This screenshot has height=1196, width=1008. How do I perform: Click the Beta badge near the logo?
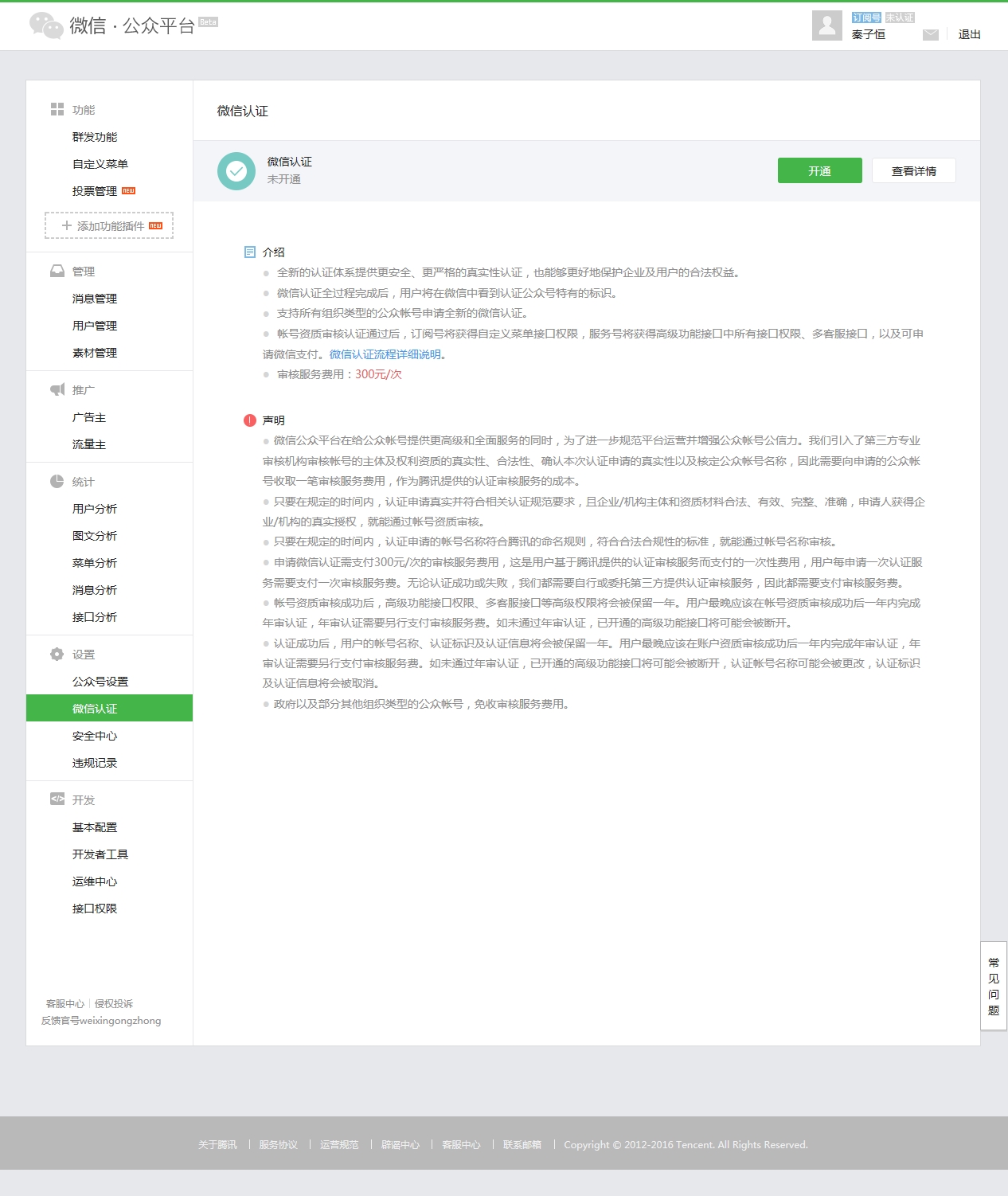click(208, 21)
